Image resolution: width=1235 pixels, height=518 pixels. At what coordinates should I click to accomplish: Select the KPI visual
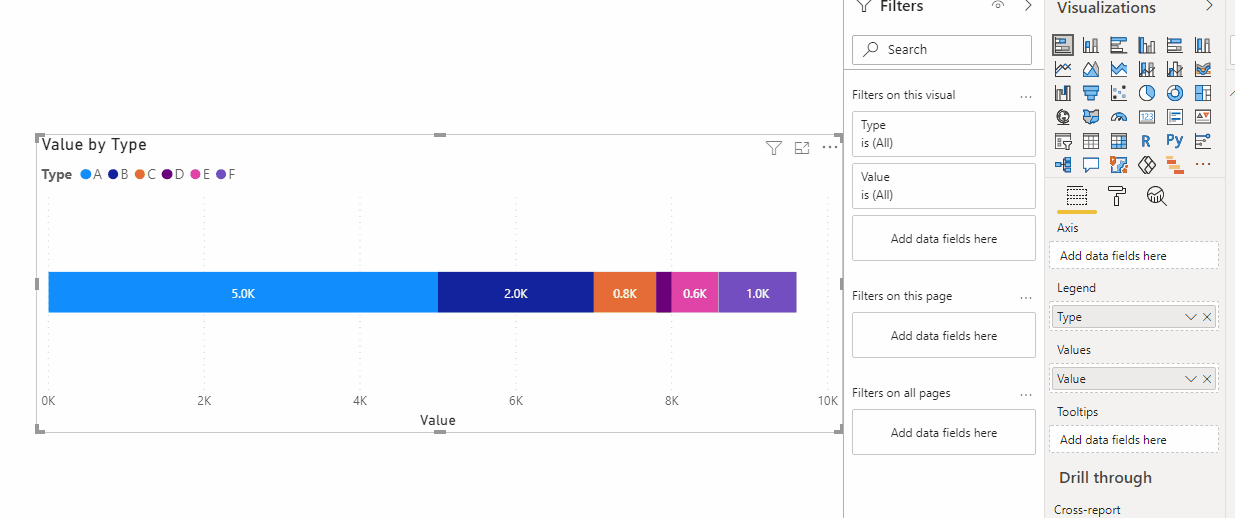tap(1203, 117)
